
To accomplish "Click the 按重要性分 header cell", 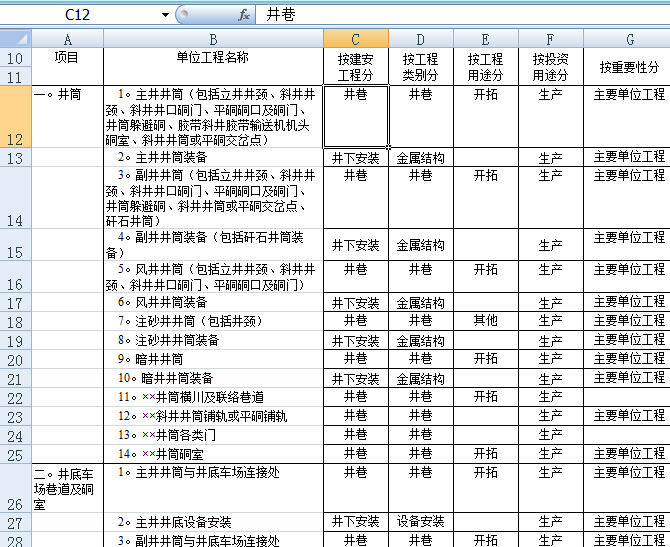I will [x=626, y=67].
